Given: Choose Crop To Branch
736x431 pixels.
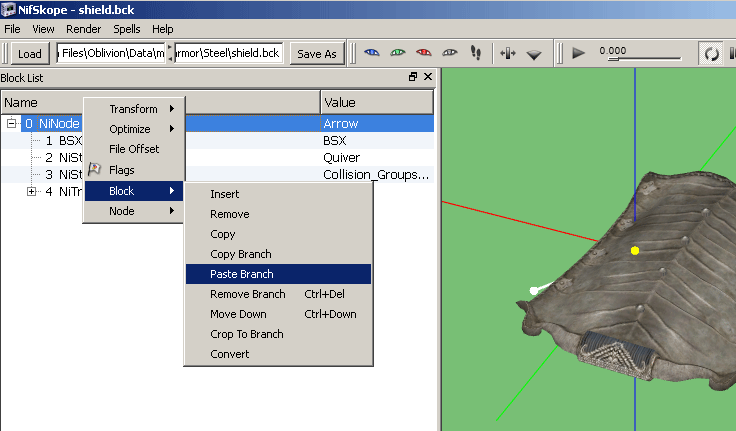Looking at the screenshot, I should pos(278,334).
